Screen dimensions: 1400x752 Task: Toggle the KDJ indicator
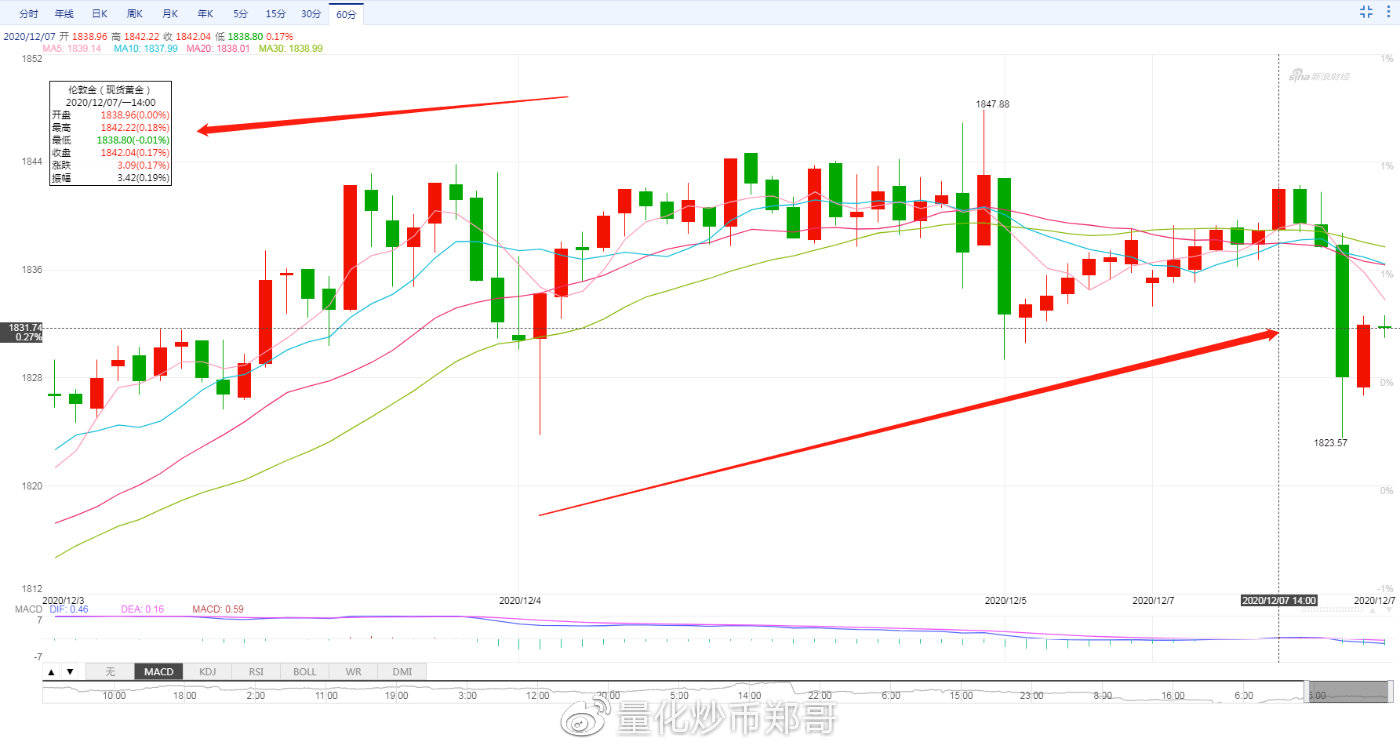[207, 672]
